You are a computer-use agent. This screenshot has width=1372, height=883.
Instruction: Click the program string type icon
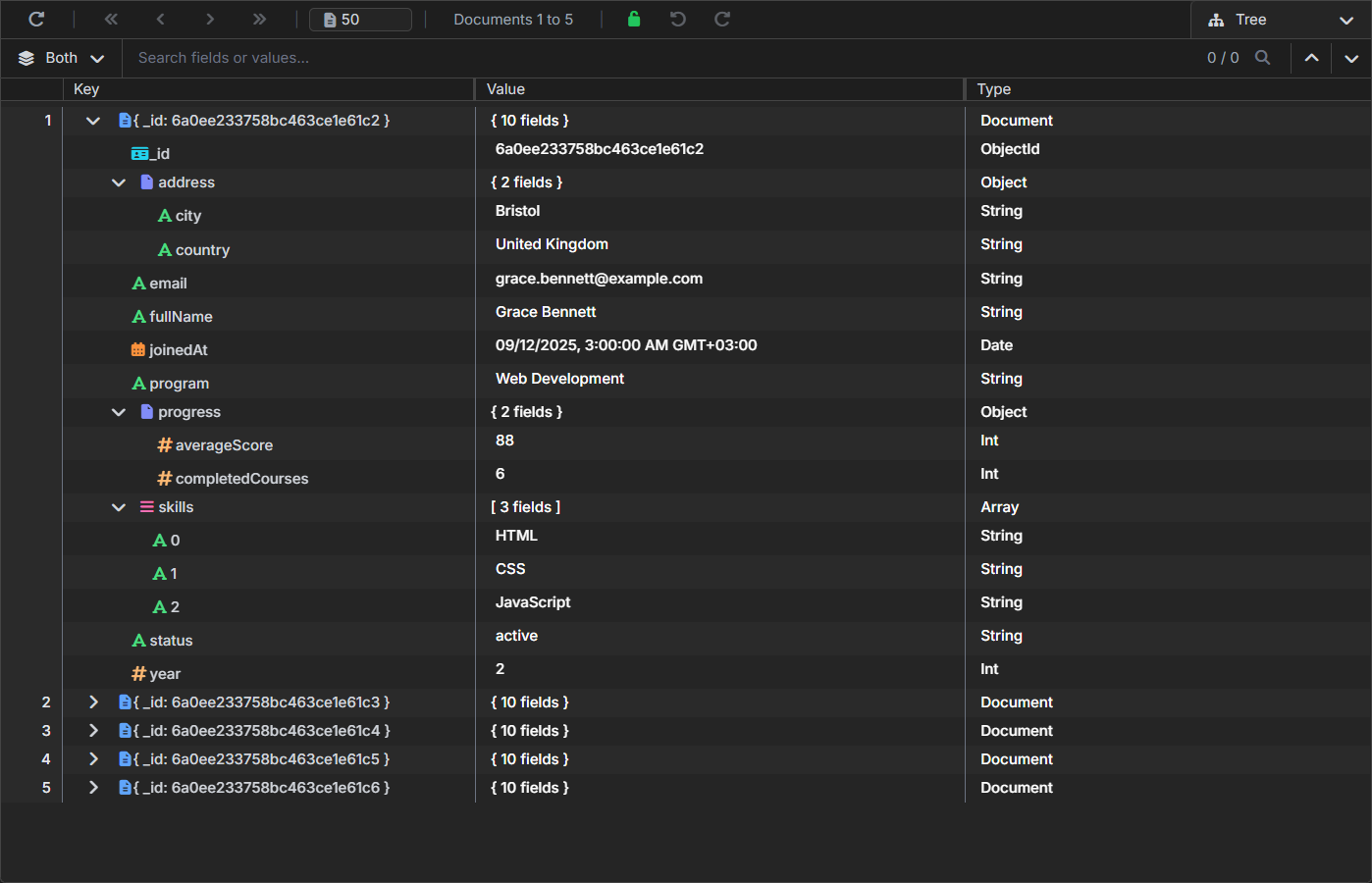pyautogui.click(x=139, y=384)
